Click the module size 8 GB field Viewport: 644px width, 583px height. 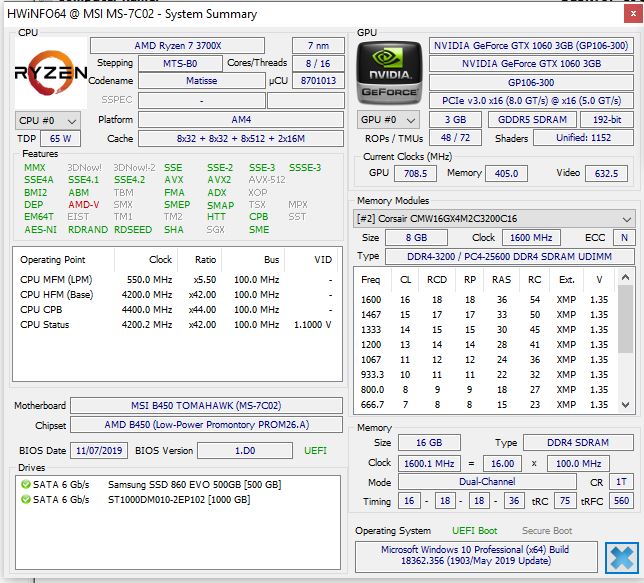pyautogui.click(x=416, y=238)
